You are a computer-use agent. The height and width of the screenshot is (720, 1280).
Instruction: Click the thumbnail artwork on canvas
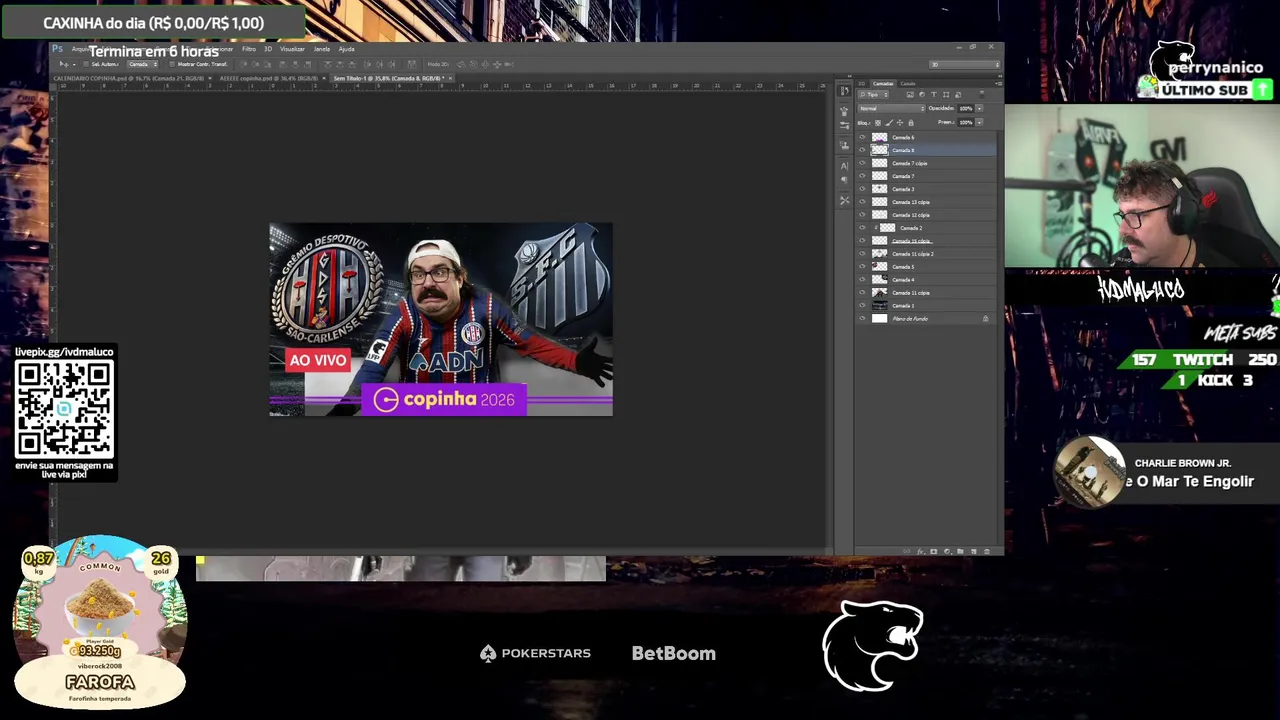pyautogui.click(x=441, y=319)
